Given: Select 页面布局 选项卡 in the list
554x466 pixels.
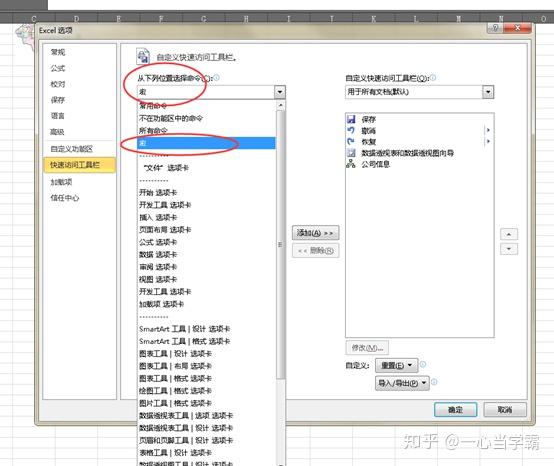Looking at the screenshot, I should 206,230.
